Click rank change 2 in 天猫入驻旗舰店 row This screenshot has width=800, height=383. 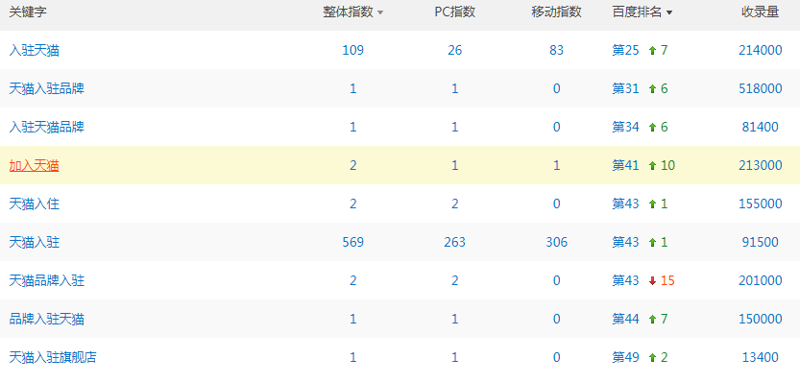click(664, 358)
